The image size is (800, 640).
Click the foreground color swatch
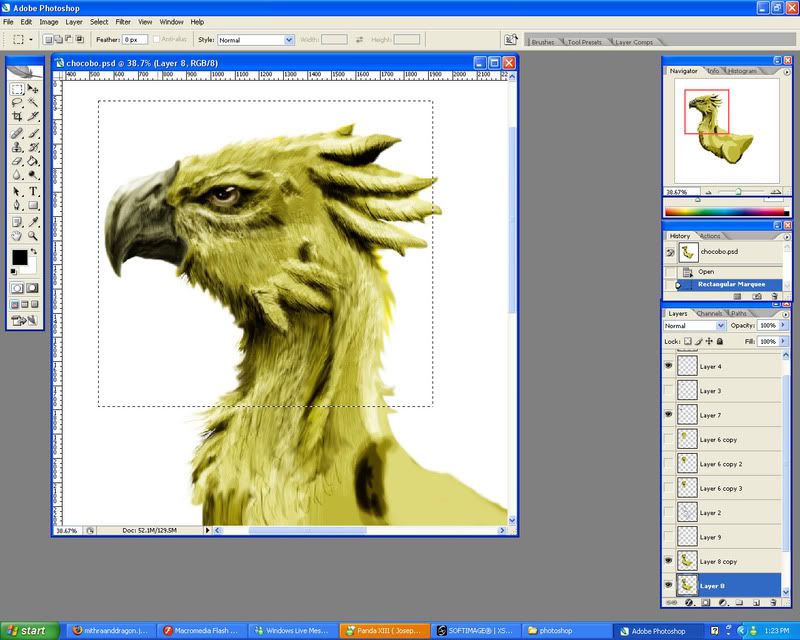point(19,257)
